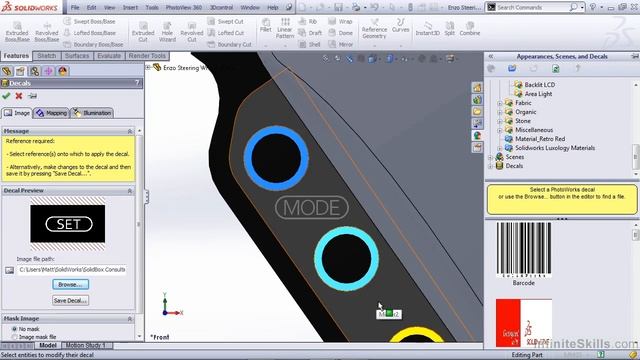Open the PhotoView 360 menu

point(184,7)
